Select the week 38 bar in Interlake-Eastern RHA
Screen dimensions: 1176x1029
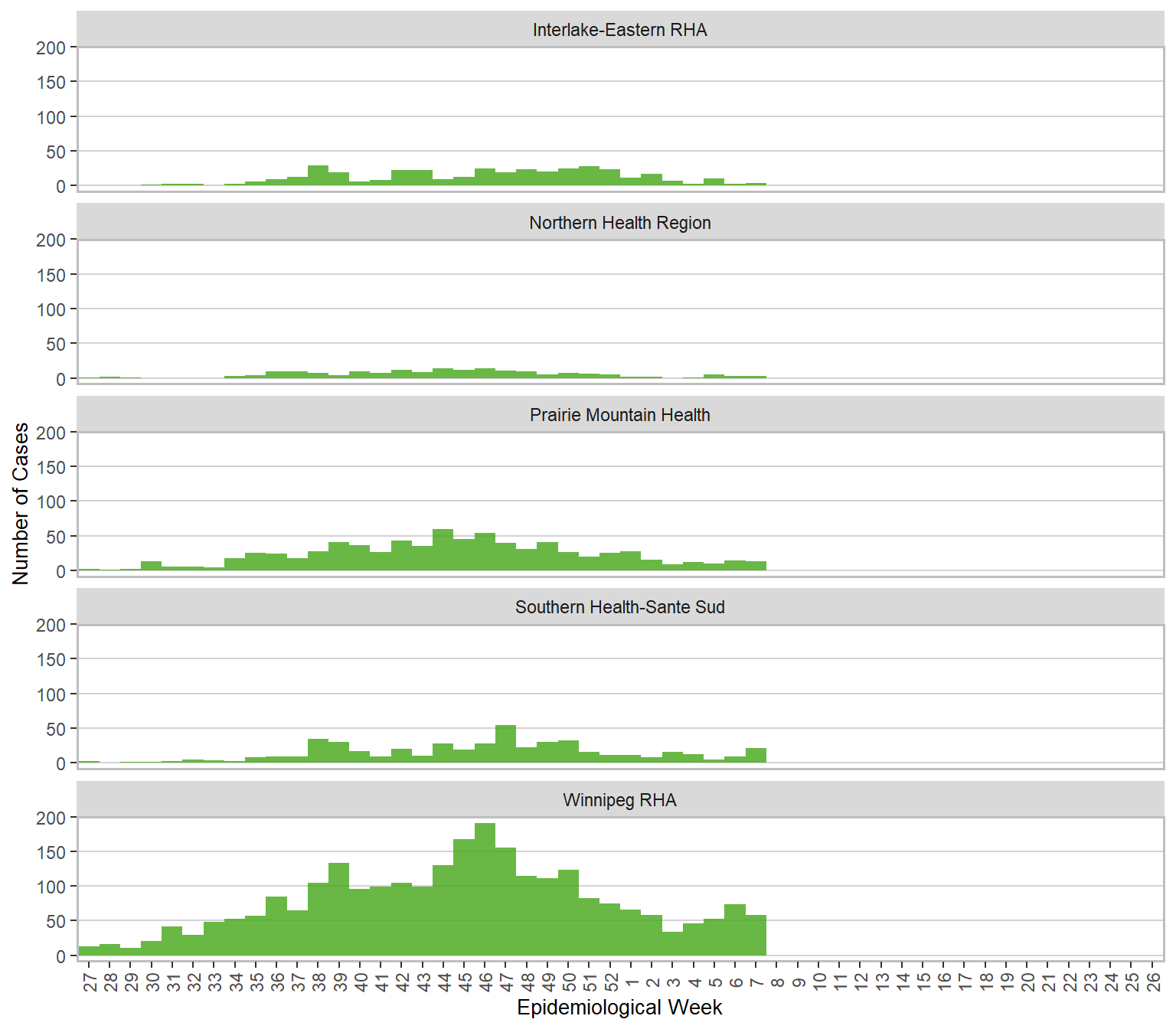coord(318,176)
